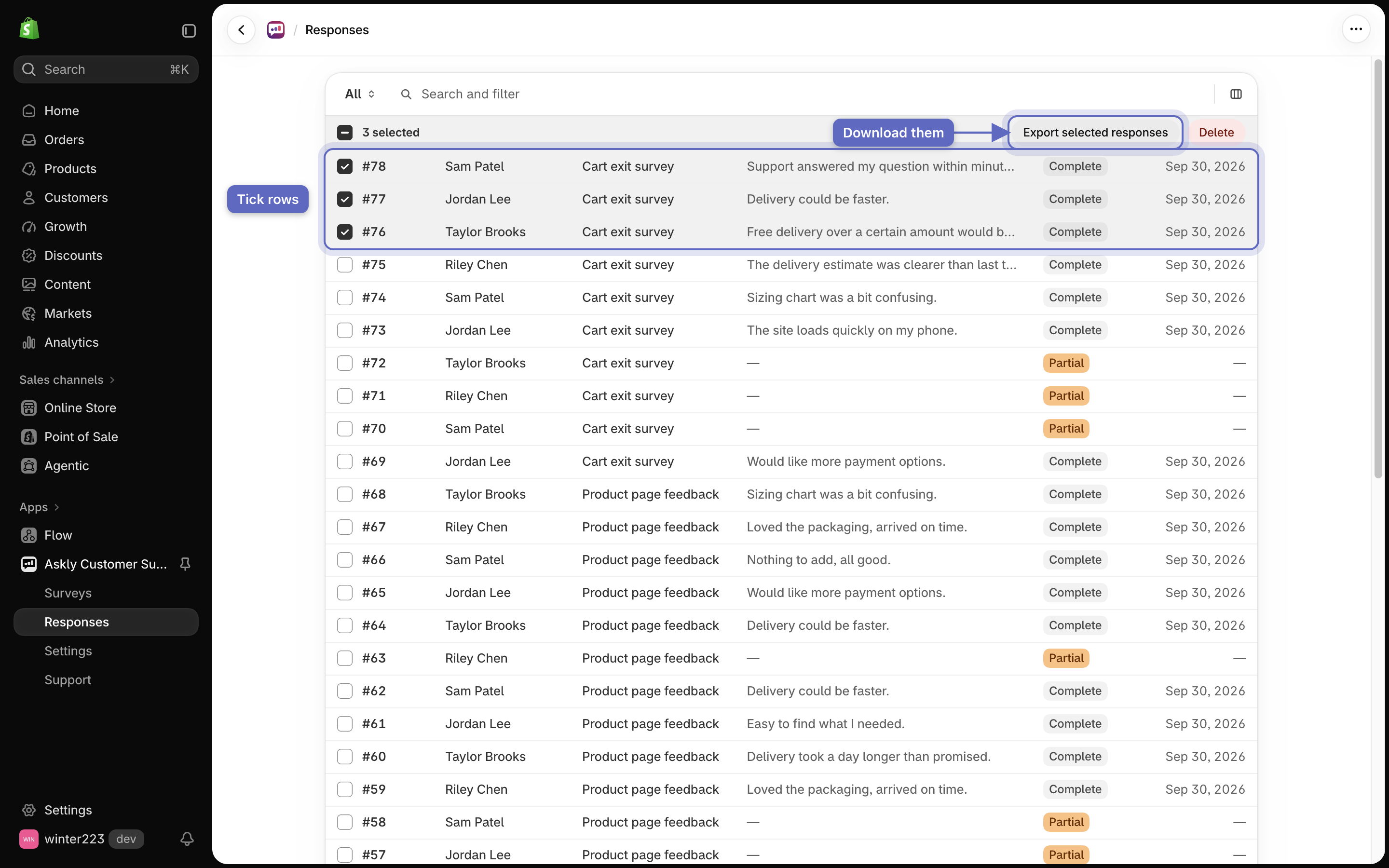Click the Partial badge on row #63
Viewport: 1389px width, 868px height.
pyautogui.click(x=1066, y=658)
